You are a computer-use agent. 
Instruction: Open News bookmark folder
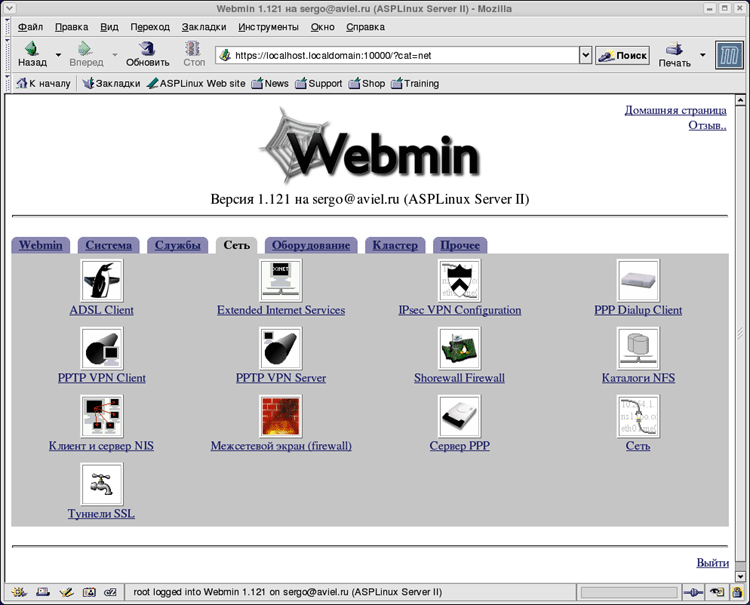pyautogui.click(x=270, y=84)
